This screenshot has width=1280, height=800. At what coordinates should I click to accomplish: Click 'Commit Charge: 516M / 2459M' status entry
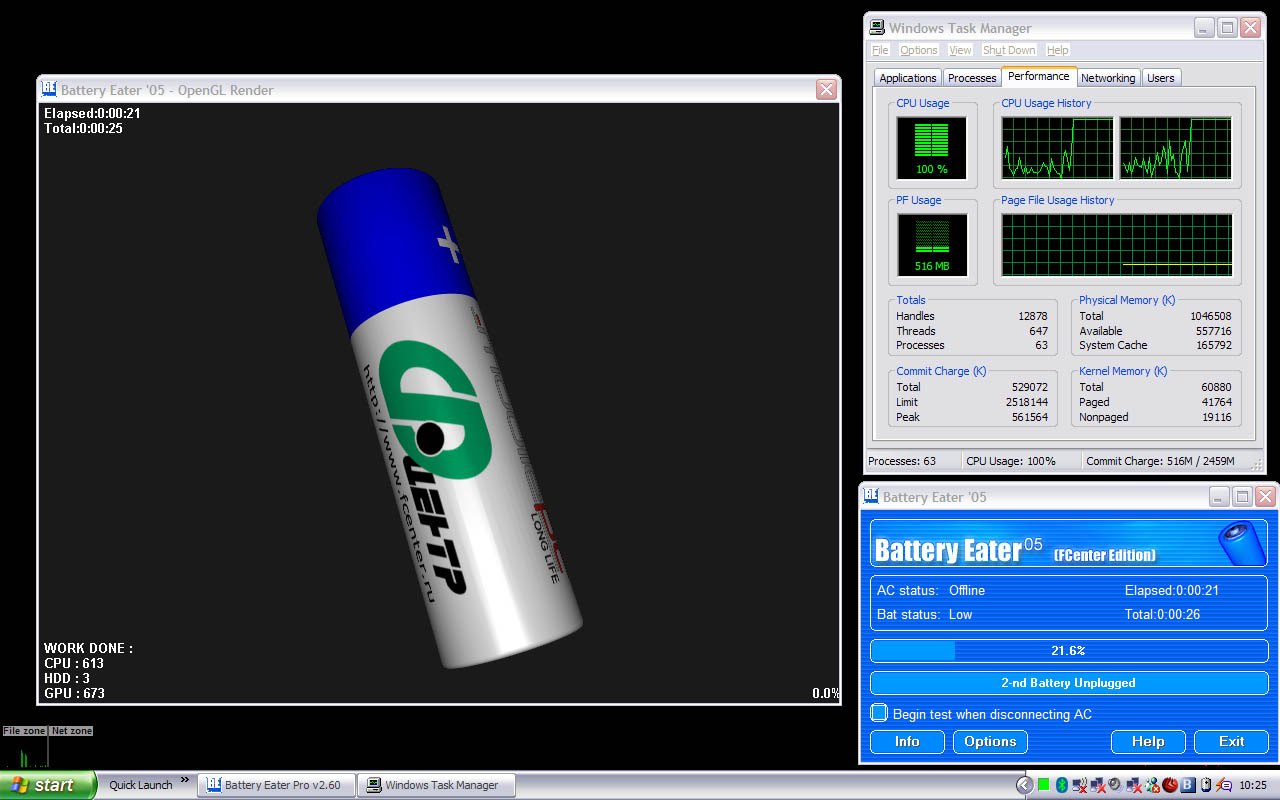click(1160, 461)
